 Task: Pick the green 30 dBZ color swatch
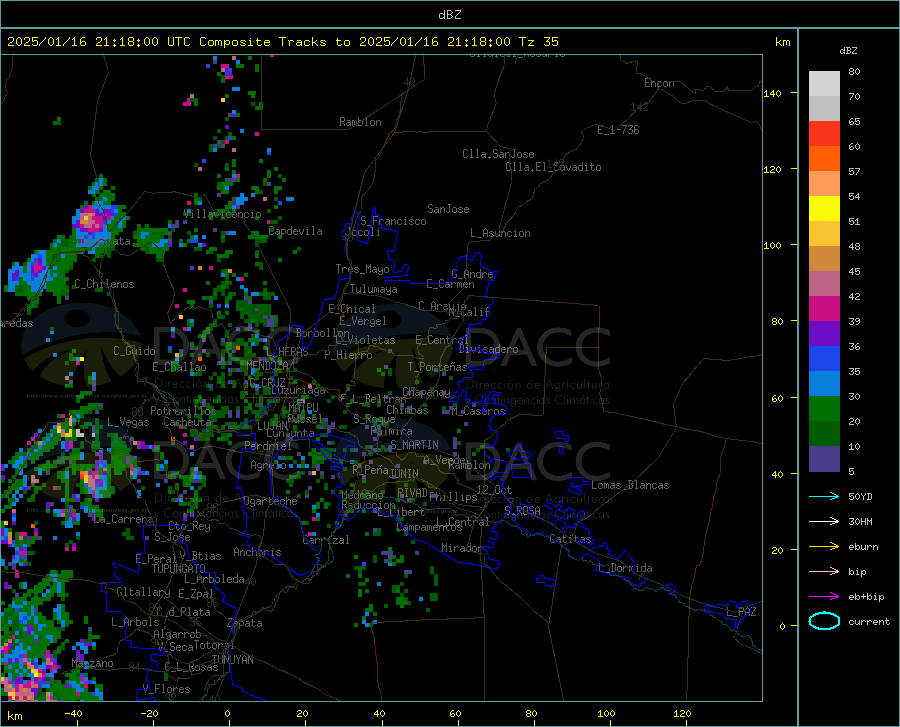tap(824, 409)
